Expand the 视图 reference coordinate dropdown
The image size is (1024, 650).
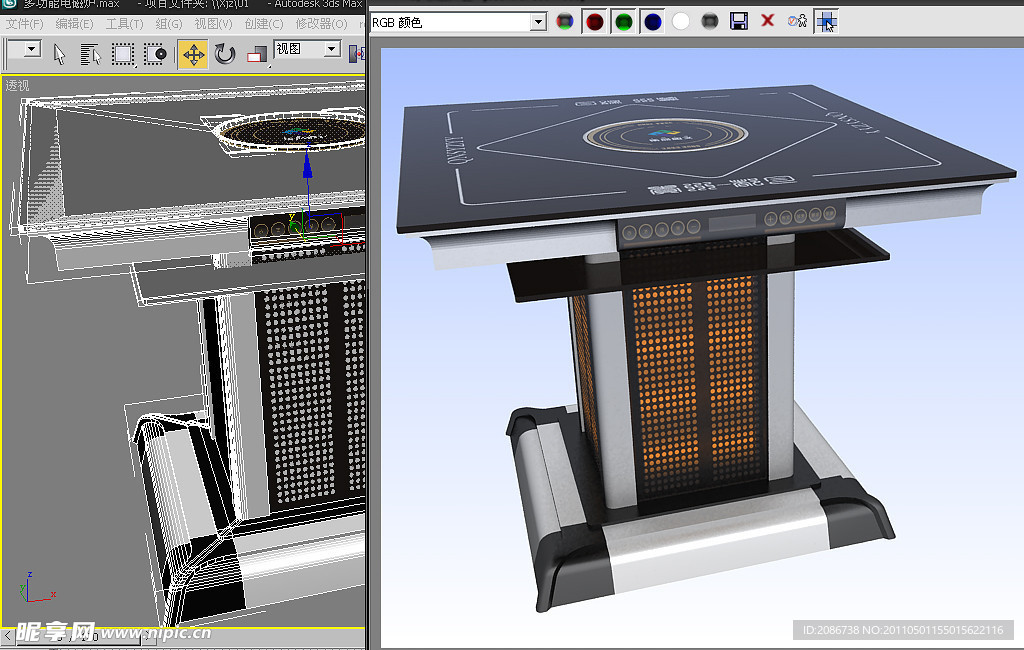tap(332, 49)
